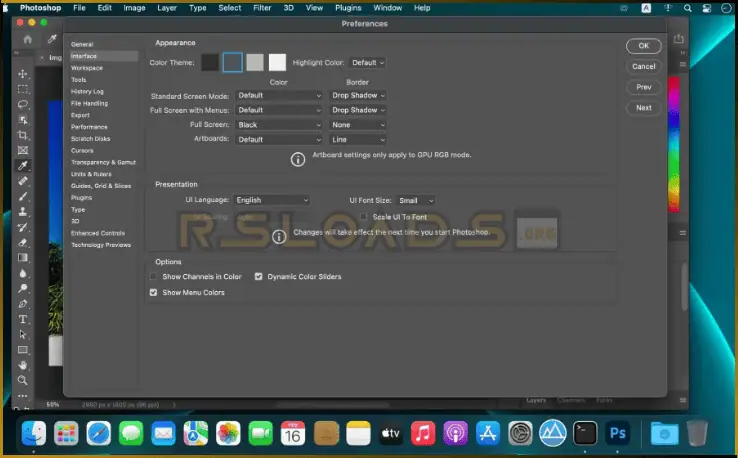
Task: Select the Lasso tool
Action: pyautogui.click(x=23, y=104)
